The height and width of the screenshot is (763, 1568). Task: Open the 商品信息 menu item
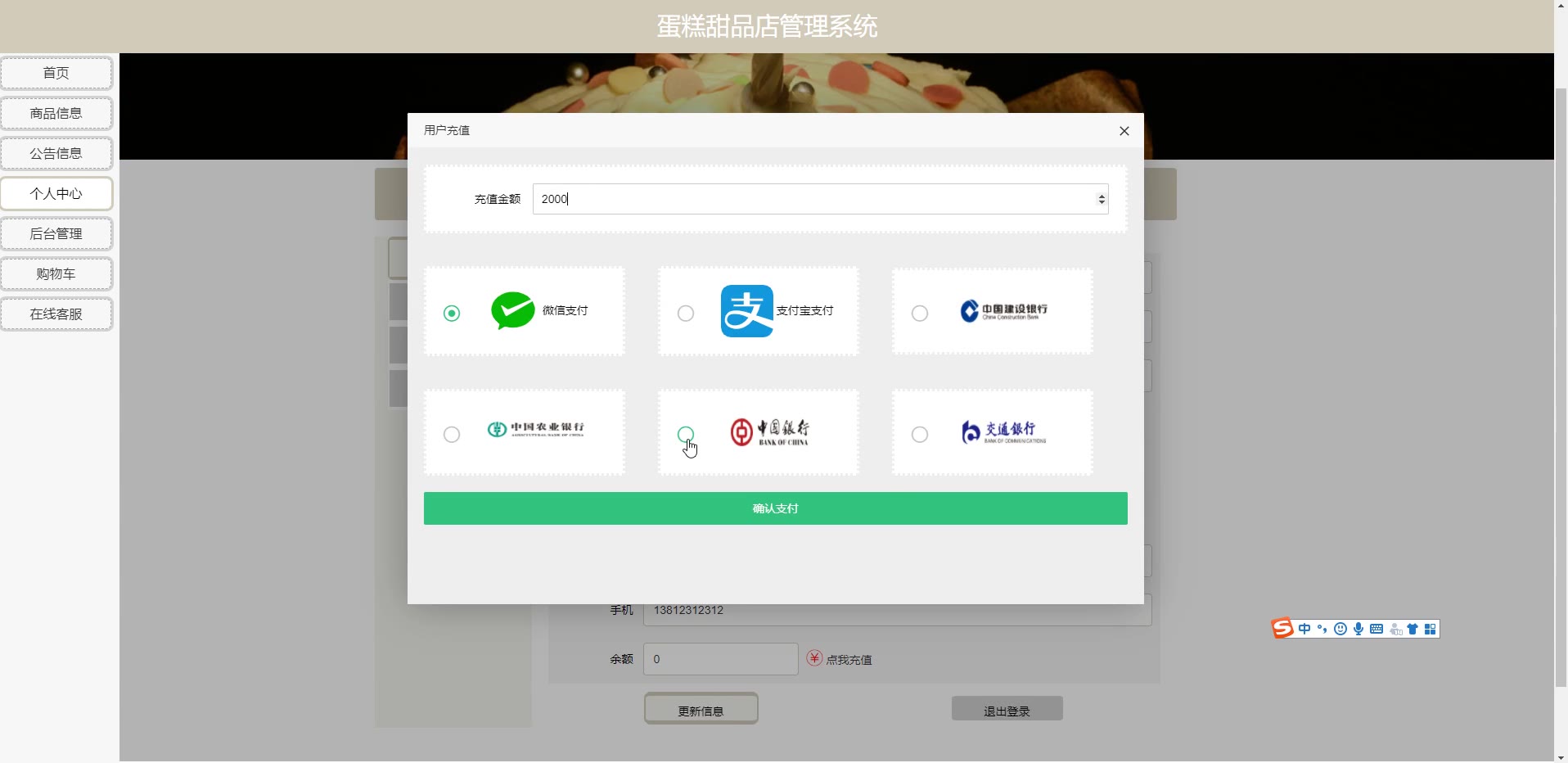(x=56, y=113)
